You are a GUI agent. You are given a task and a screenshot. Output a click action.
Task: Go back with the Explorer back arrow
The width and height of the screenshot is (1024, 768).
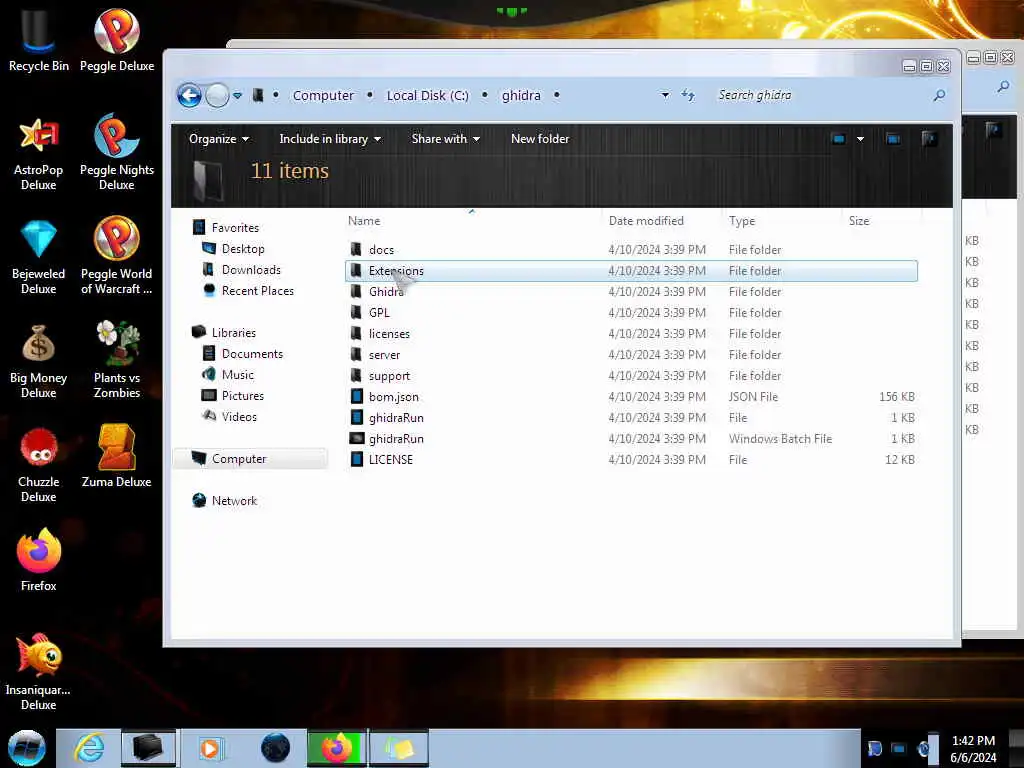click(189, 95)
